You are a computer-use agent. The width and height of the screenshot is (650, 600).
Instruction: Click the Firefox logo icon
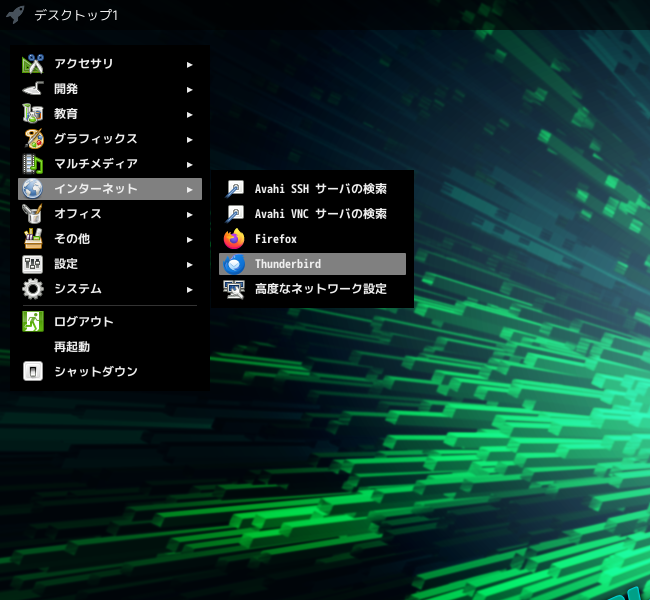click(234, 239)
